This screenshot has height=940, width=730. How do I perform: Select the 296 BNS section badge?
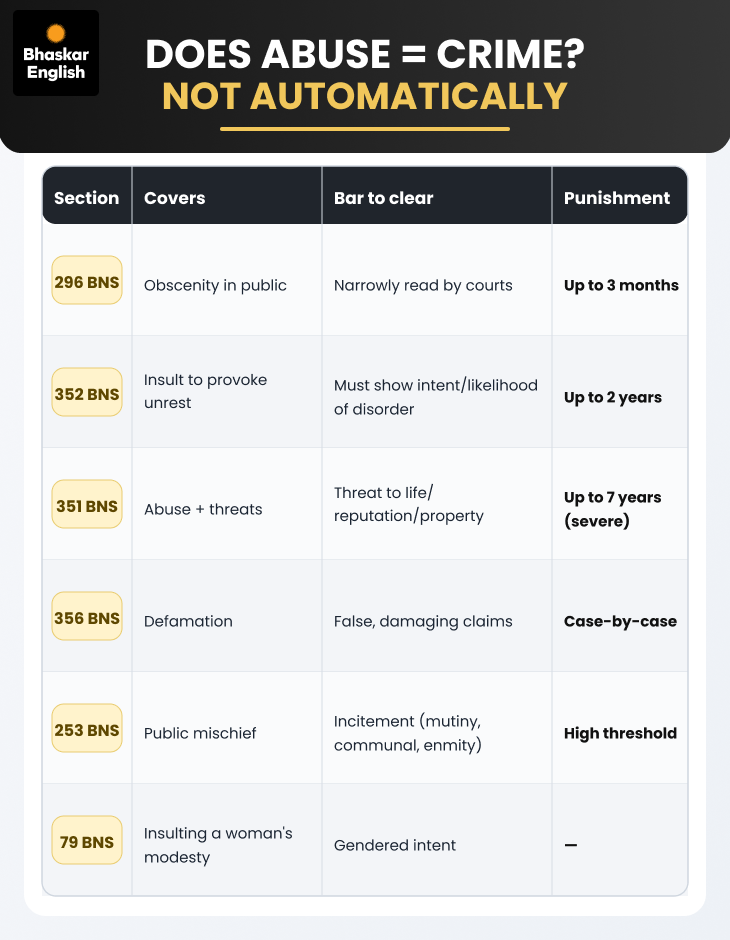tap(87, 280)
